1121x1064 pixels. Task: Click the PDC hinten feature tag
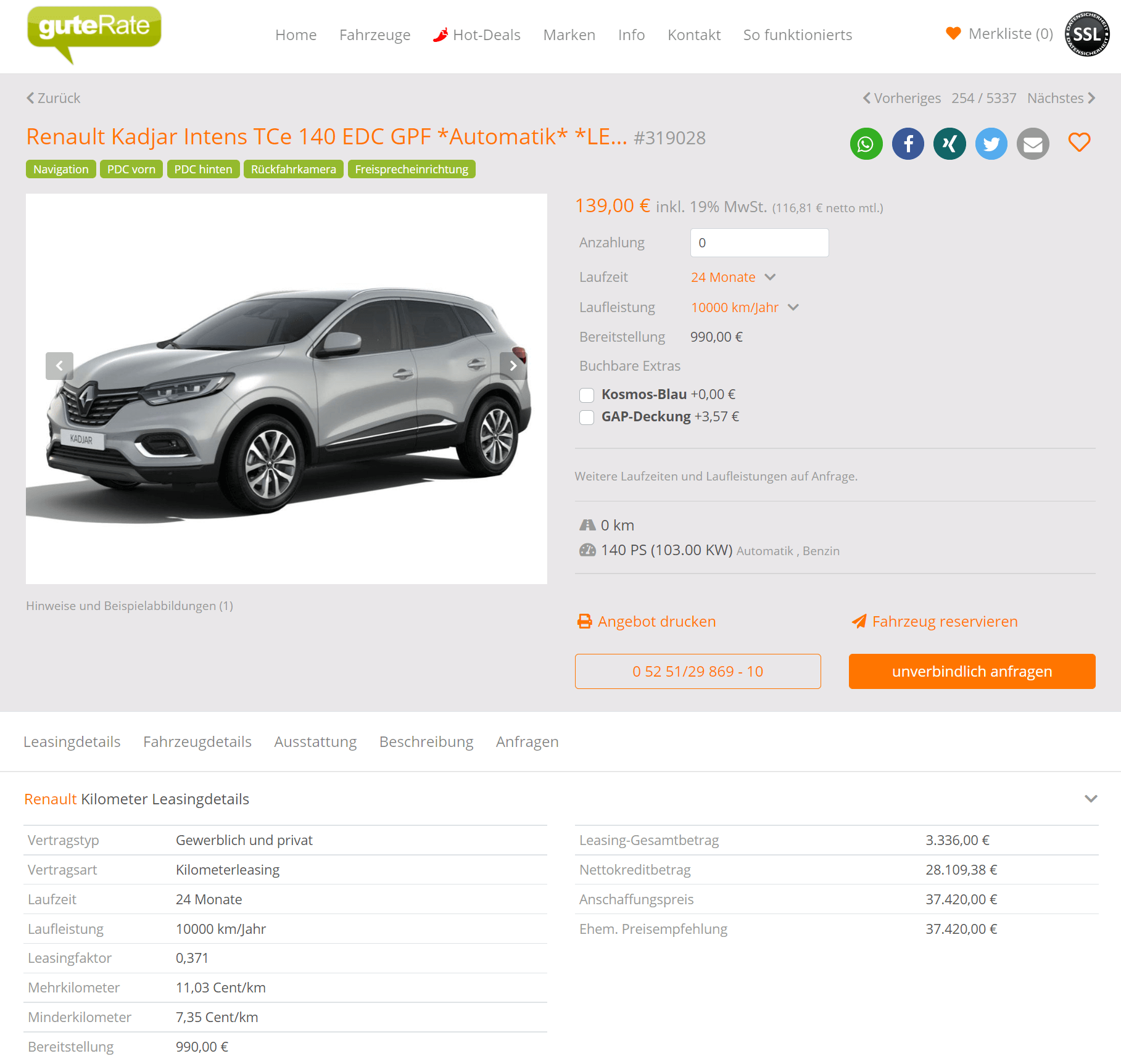click(203, 169)
